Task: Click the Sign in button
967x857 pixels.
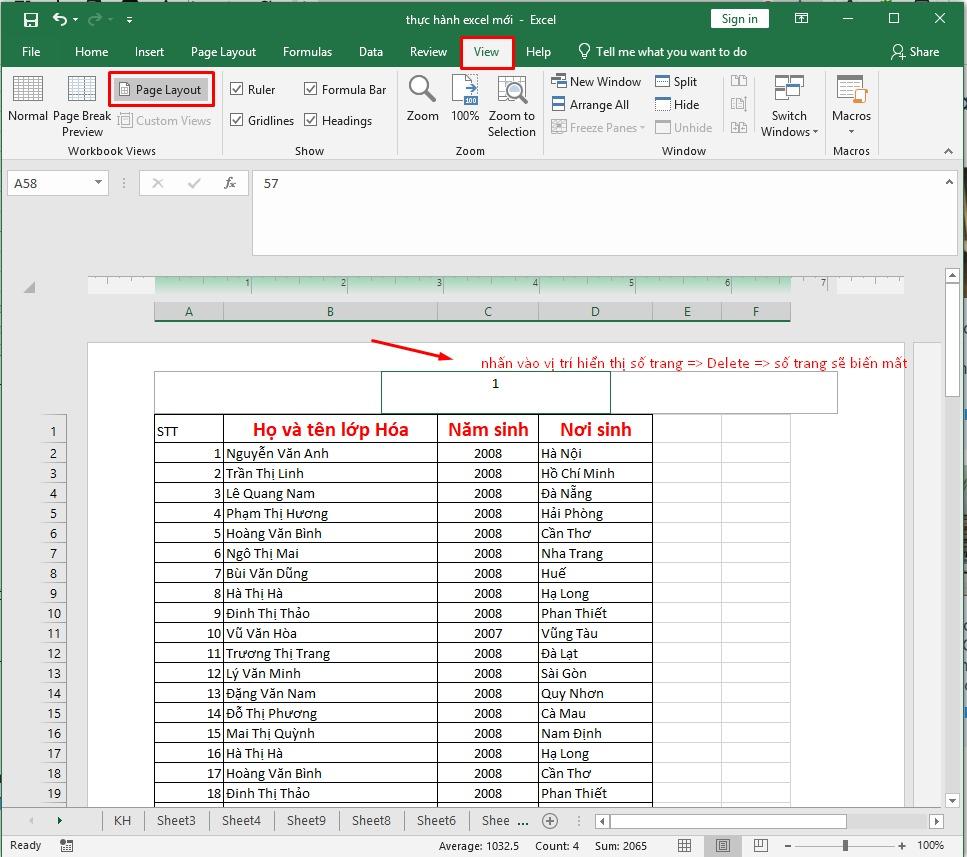Action: coord(739,18)
